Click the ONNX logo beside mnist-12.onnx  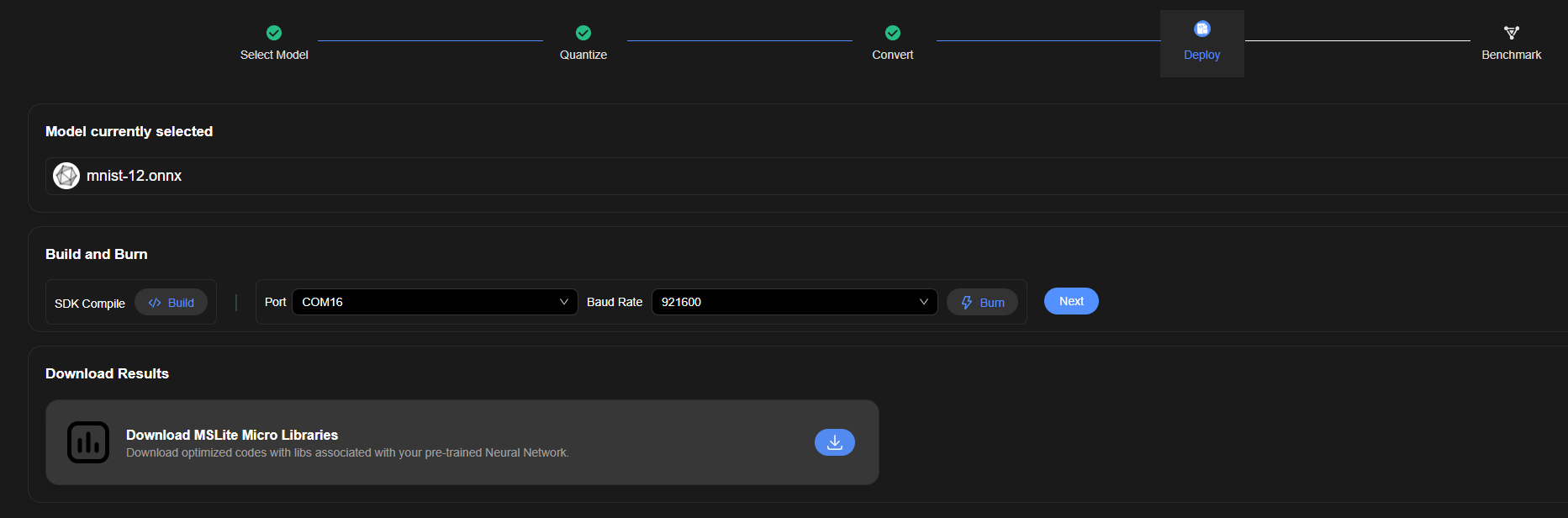click(66, 176)
